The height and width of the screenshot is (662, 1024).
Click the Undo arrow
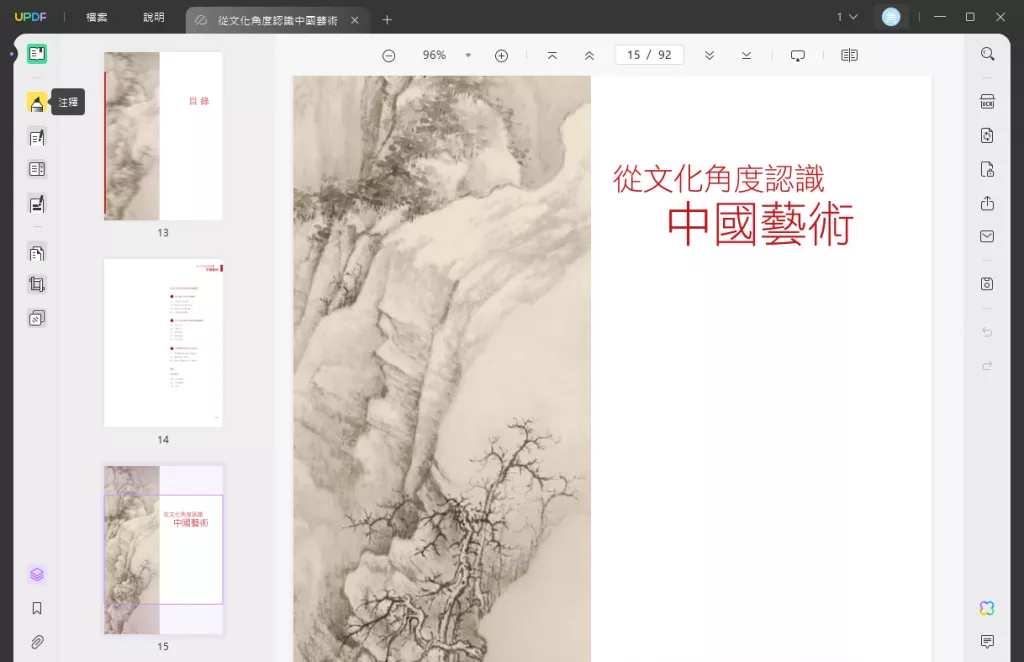(x=987, y=332)
